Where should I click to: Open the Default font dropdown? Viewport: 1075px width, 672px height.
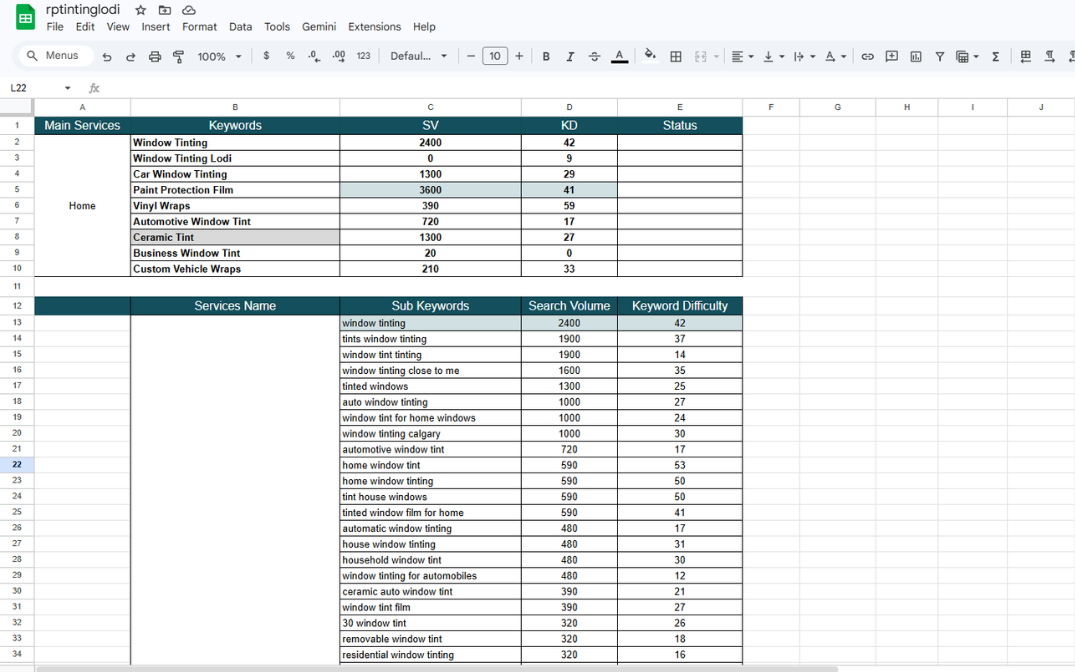[419, 57]
